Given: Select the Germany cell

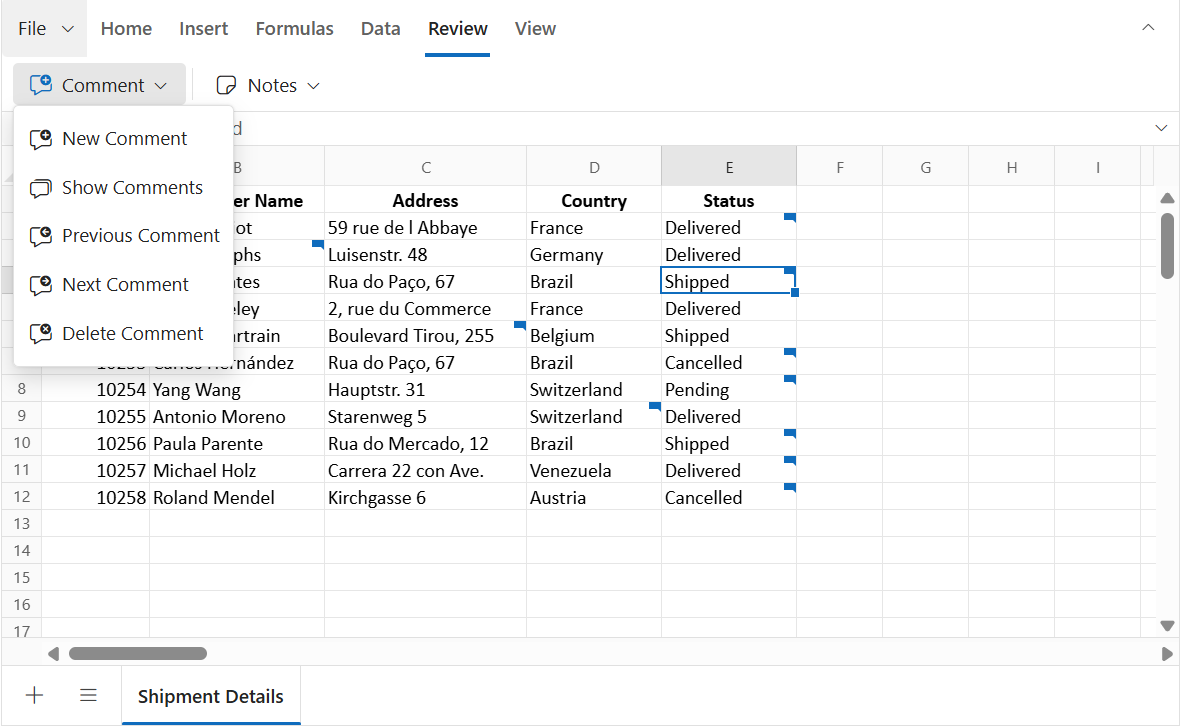Looking at the screenshot, I should coord(594,255).
